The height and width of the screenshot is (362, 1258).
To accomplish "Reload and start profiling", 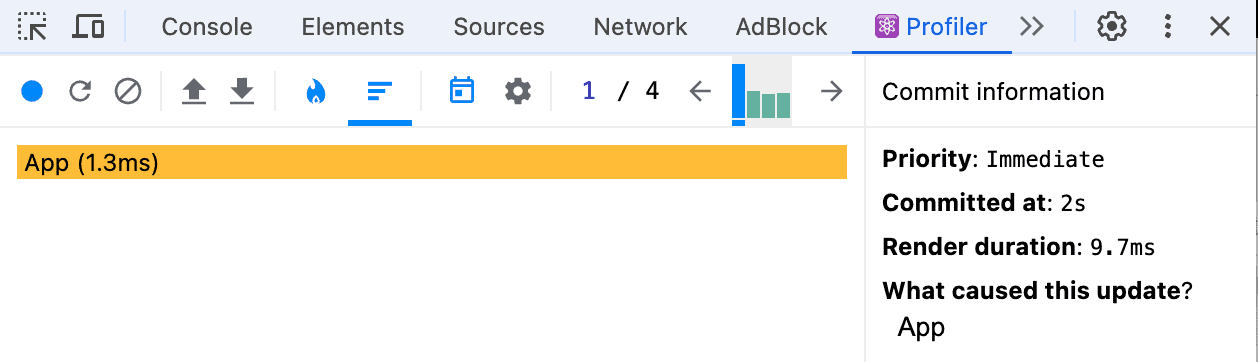I will point(80,92).
